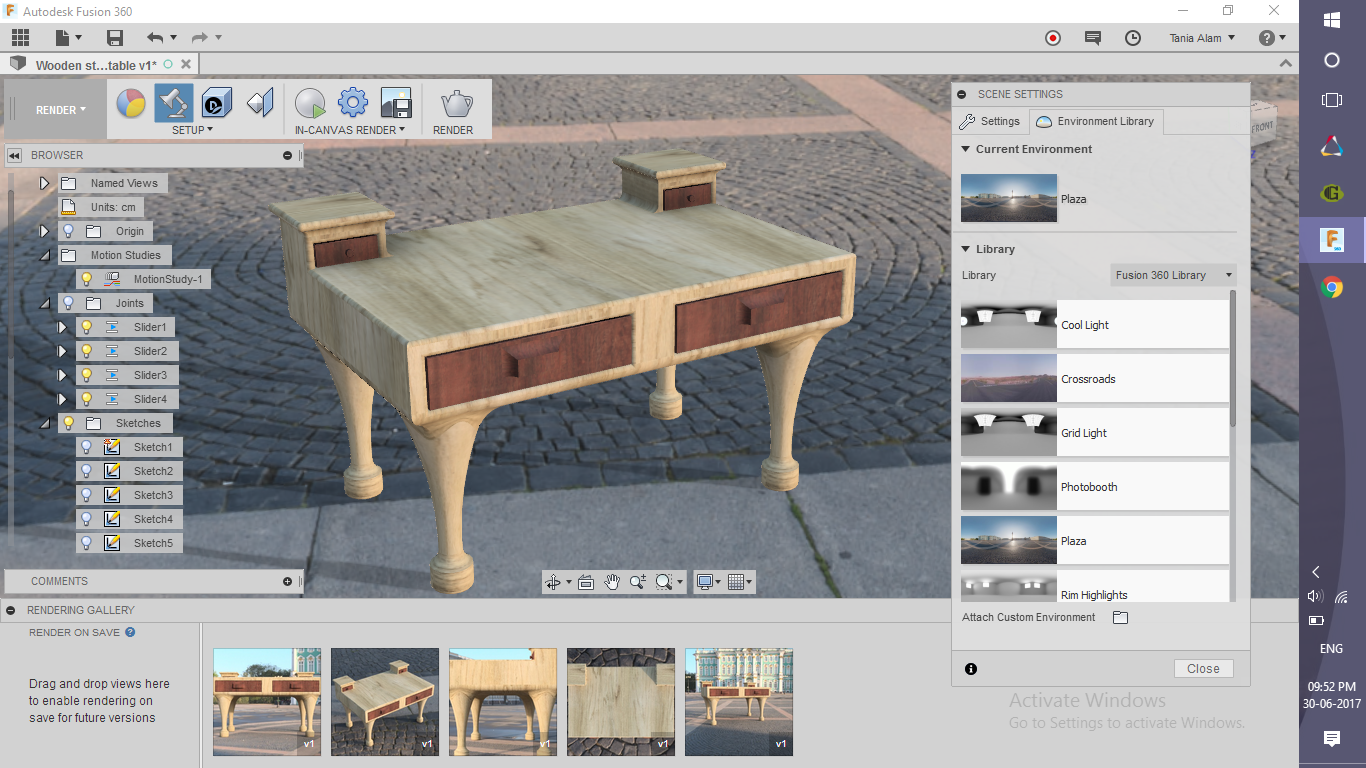Image resolution: width=1366 pixels, height=768 pixels.
Task: Click the teapot Render icon
Action: point(456,103)
